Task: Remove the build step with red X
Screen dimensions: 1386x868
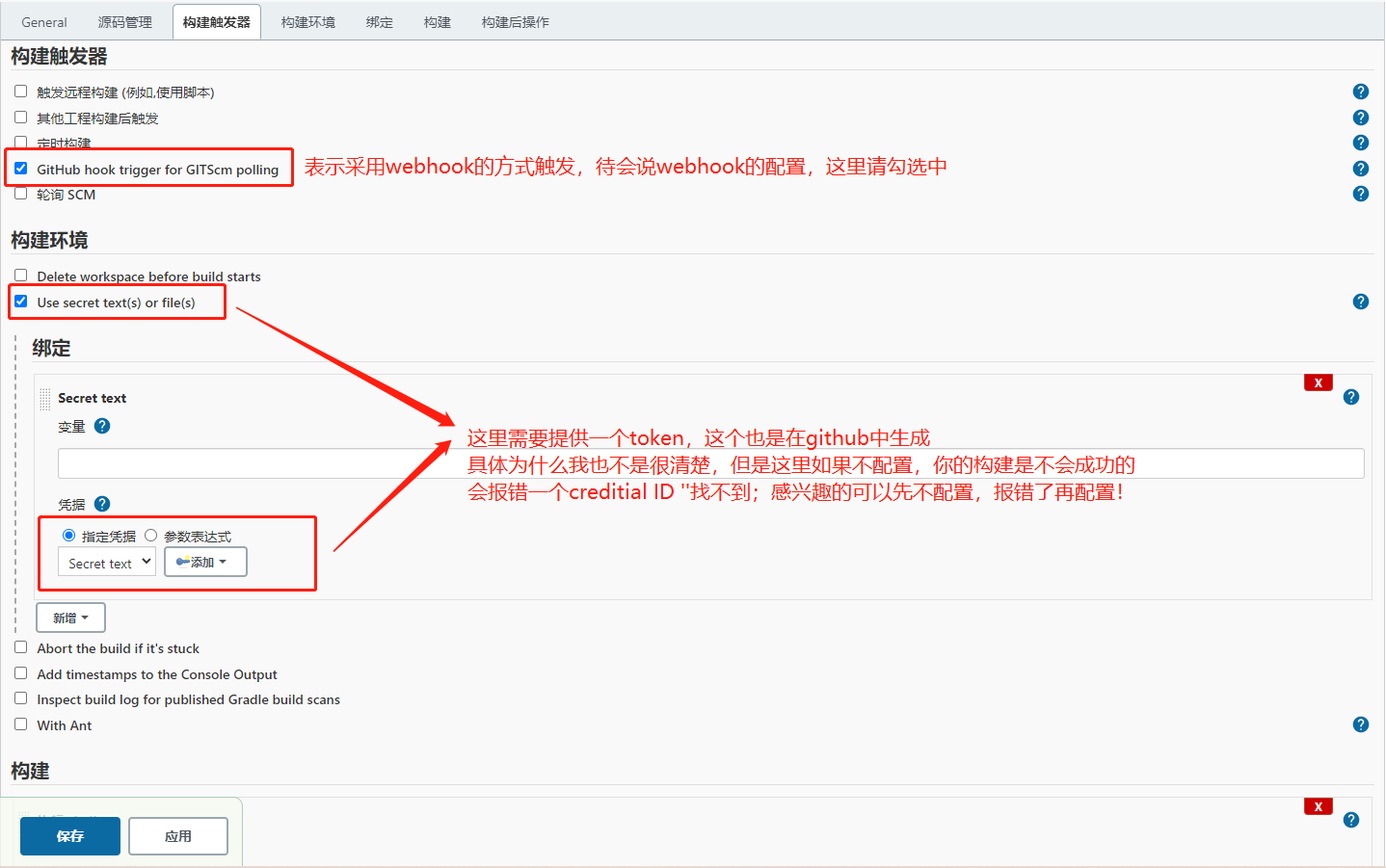Action: coord(1319,806)
